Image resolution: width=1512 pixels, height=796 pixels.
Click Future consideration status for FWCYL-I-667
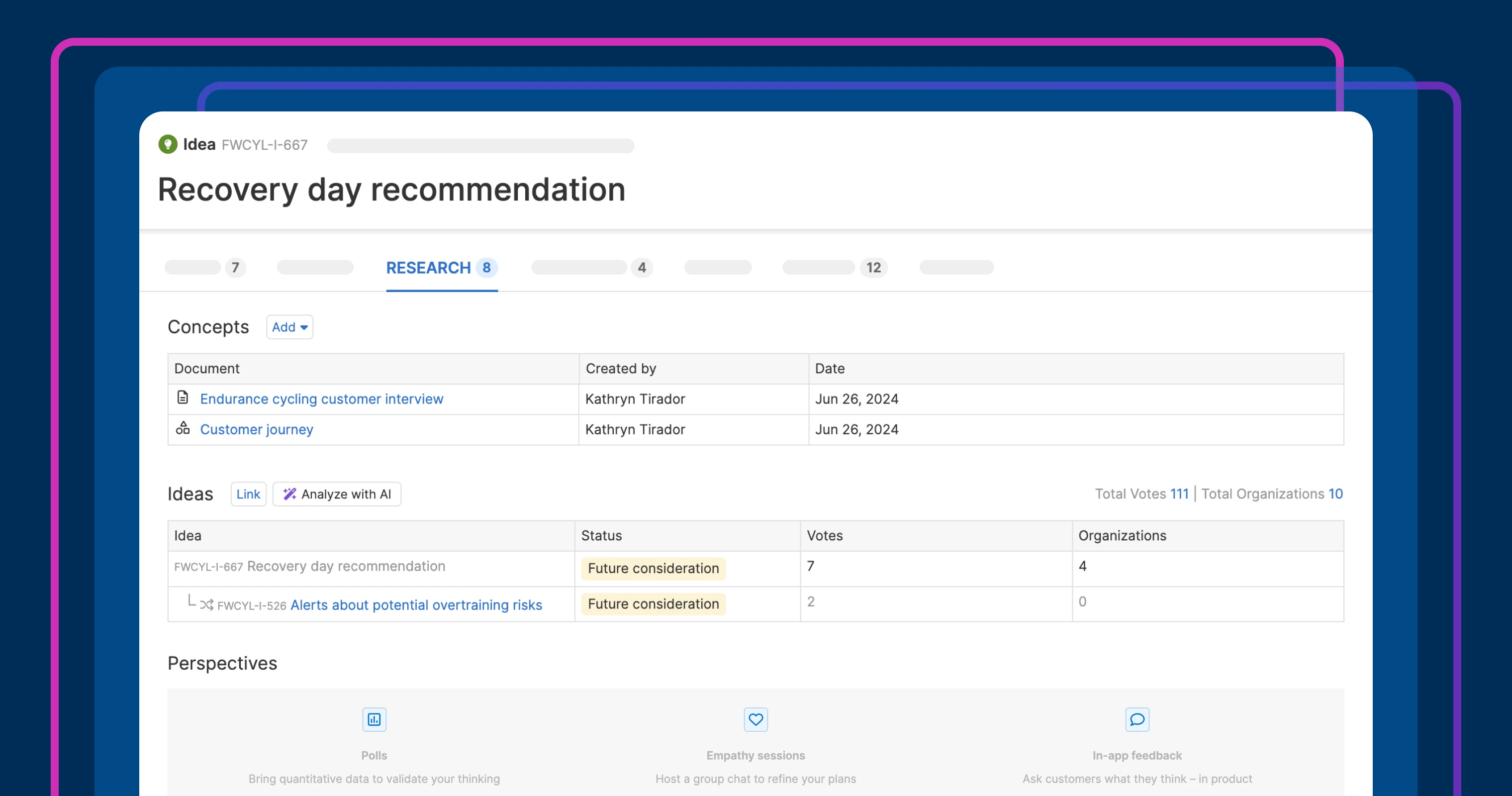[653, 568]
